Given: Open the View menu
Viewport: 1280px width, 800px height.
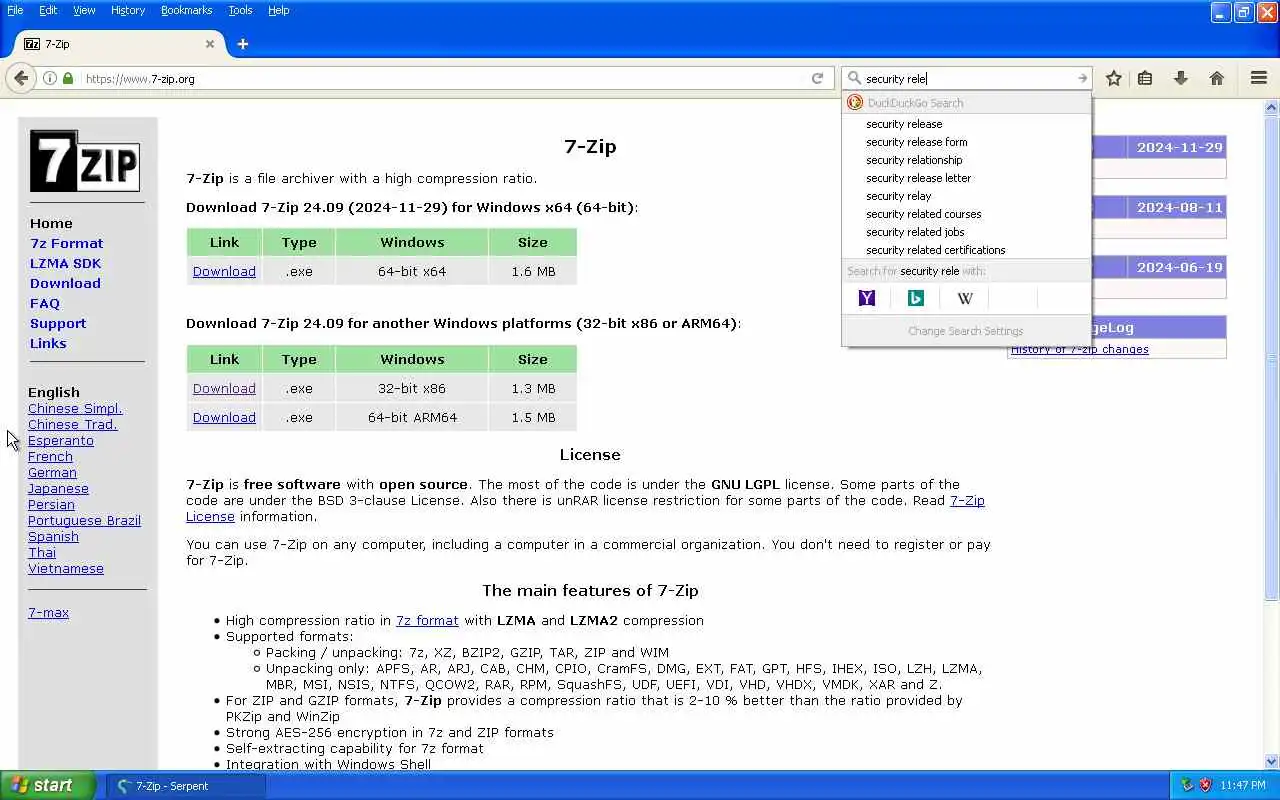Looking at the screenshot, I should point(84,10).
